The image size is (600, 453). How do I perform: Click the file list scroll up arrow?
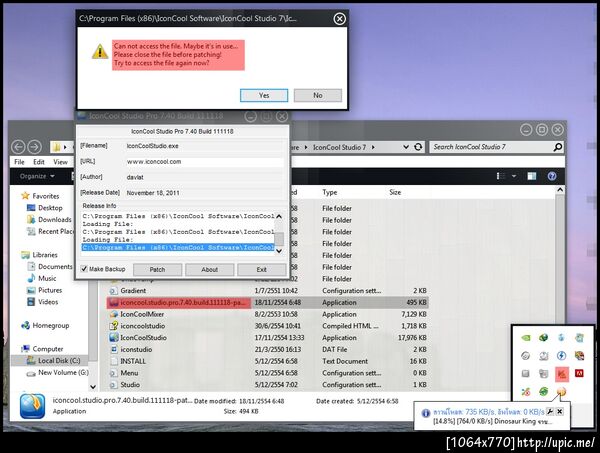pos(560,190)
